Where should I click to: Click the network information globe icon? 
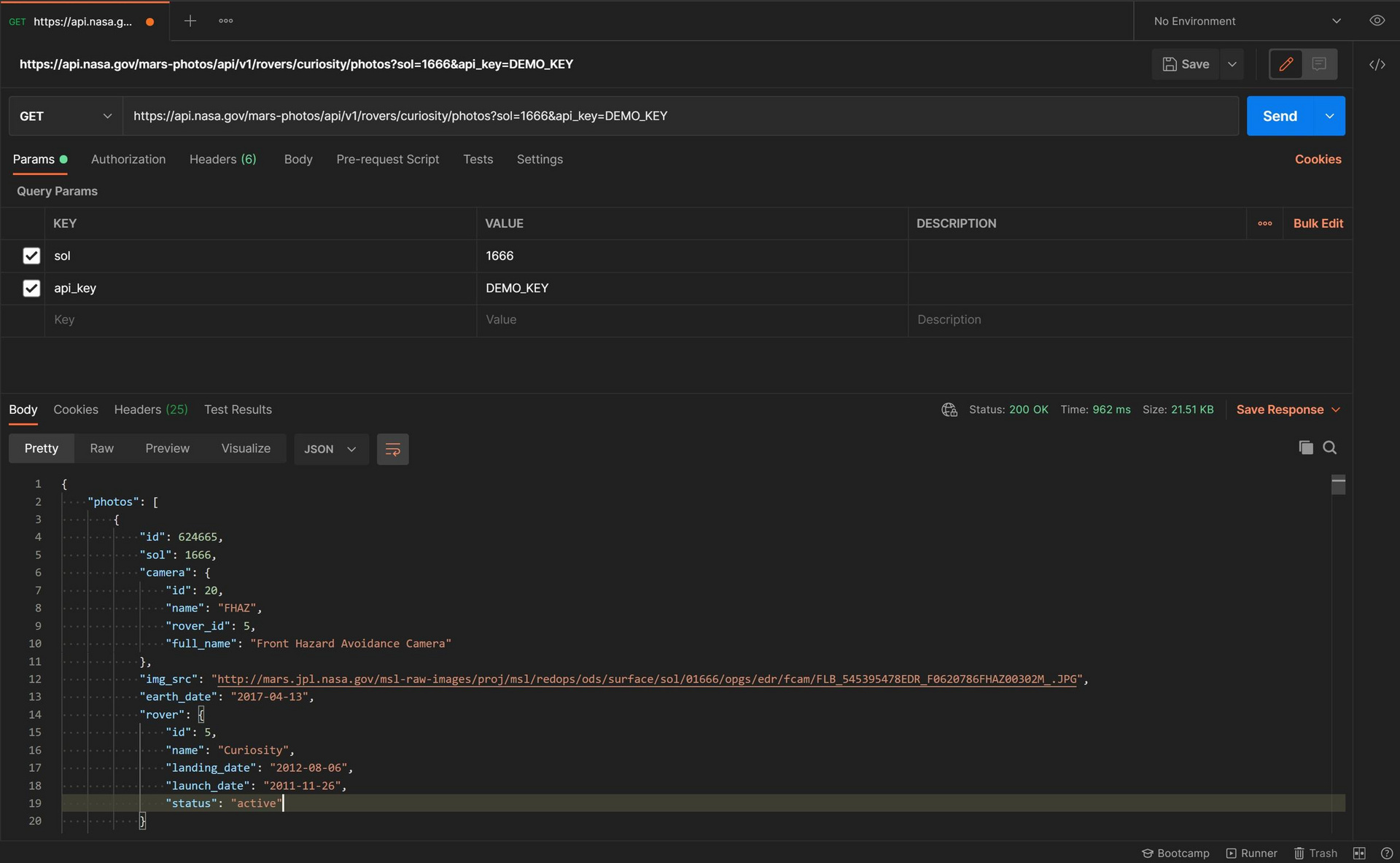click(x=949, y=410)
